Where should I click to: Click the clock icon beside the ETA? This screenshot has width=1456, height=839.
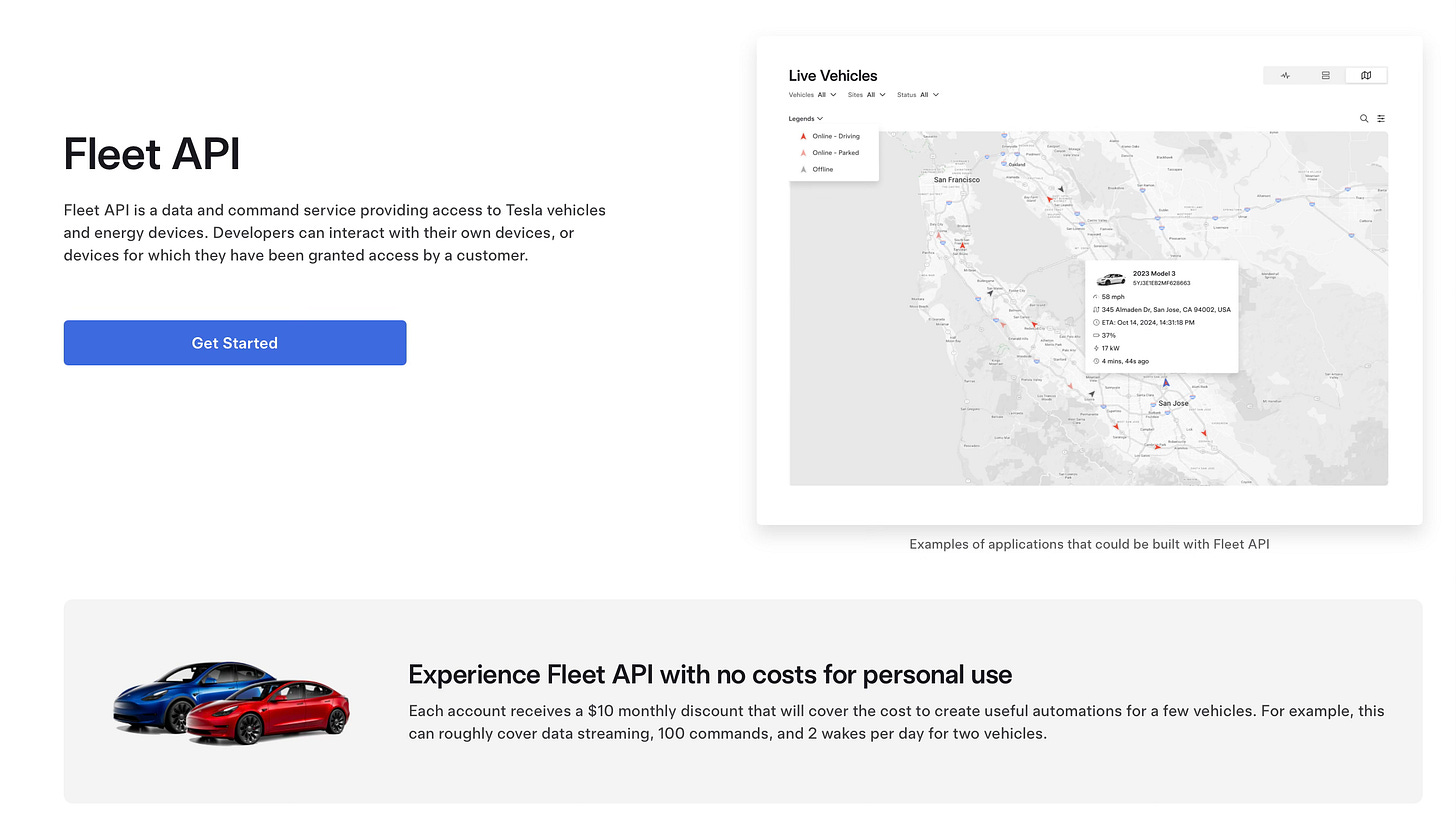[x=1096, y=323]
